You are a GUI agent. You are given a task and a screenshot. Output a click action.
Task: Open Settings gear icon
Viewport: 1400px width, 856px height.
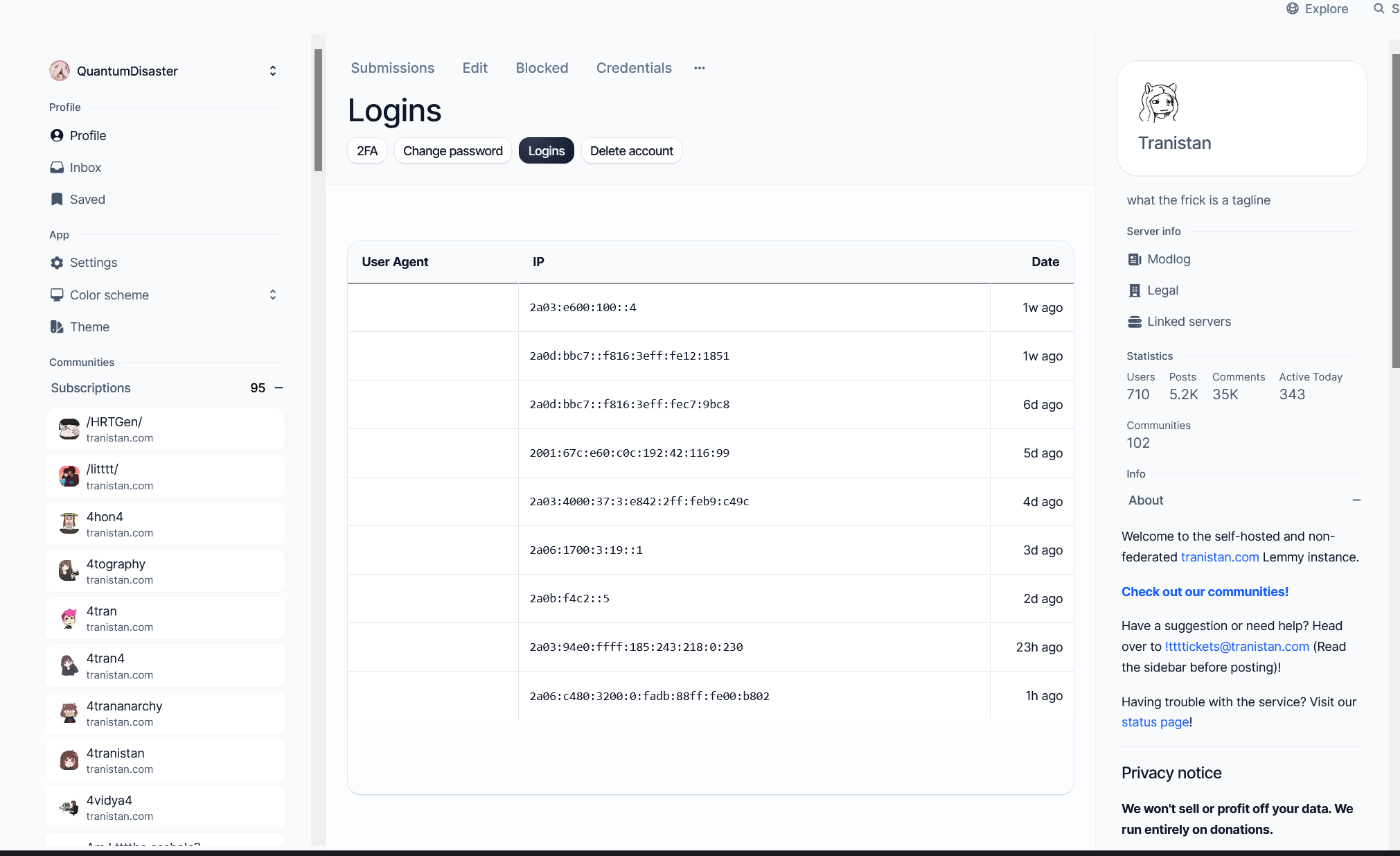(57, 263)
